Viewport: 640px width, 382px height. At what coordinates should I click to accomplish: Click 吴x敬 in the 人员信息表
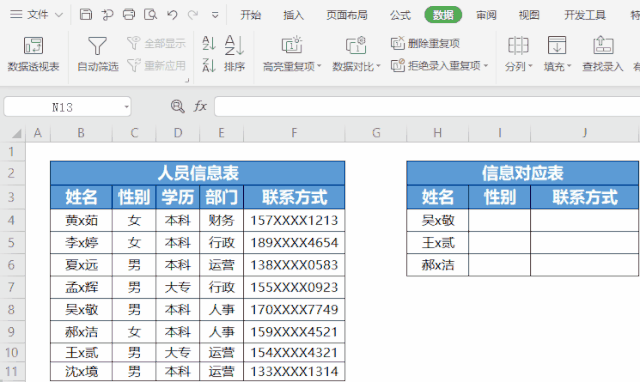[x=81, y=309]
